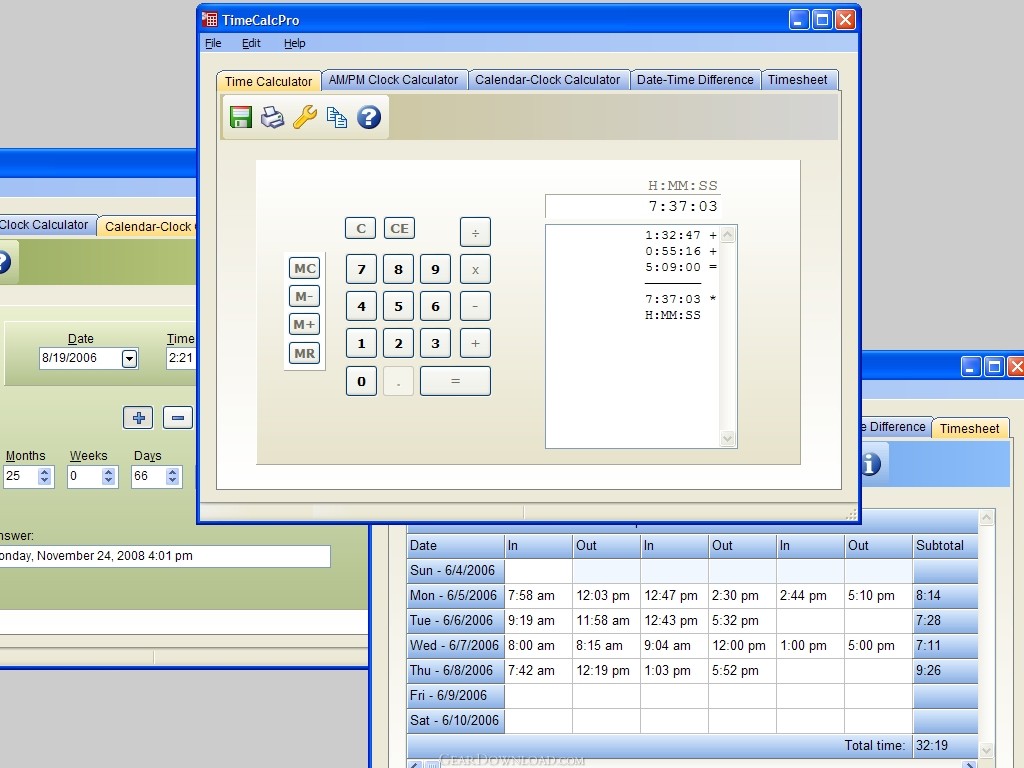Click digit 1 on the keypad
This screenshot has width=1024, height=768.
(361, 344)
